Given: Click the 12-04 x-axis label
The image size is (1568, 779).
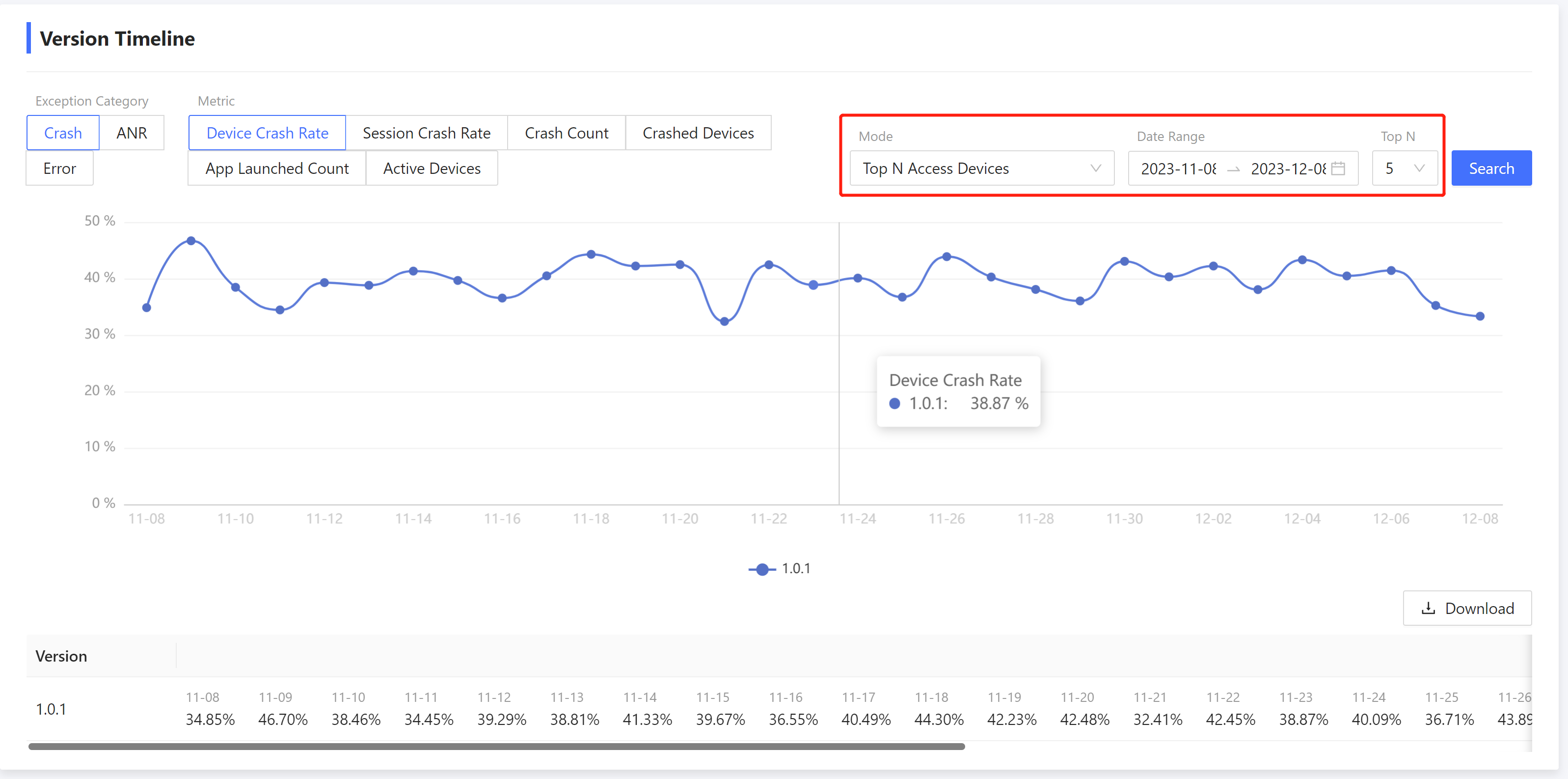Looking at the screenshot, I should point(1302,519).
